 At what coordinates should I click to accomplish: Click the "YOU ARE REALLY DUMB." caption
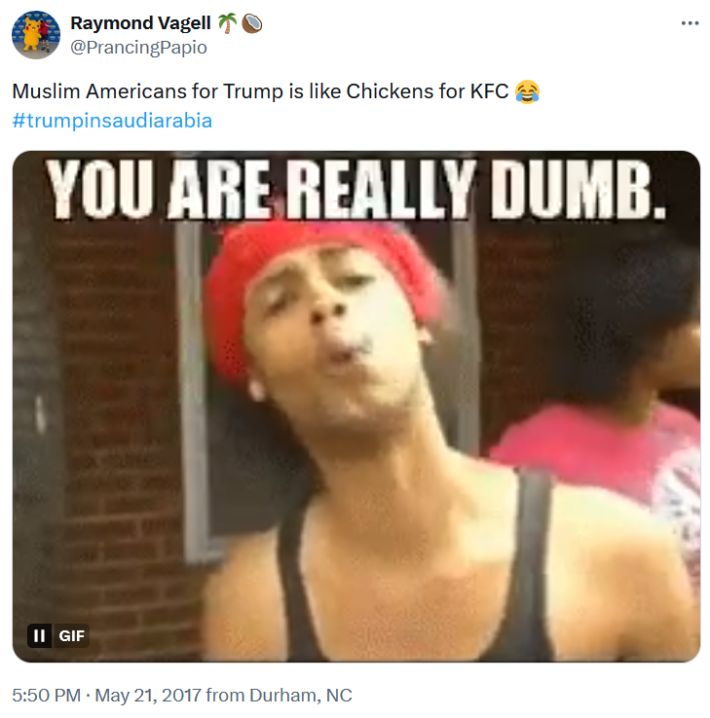[357, 189]
